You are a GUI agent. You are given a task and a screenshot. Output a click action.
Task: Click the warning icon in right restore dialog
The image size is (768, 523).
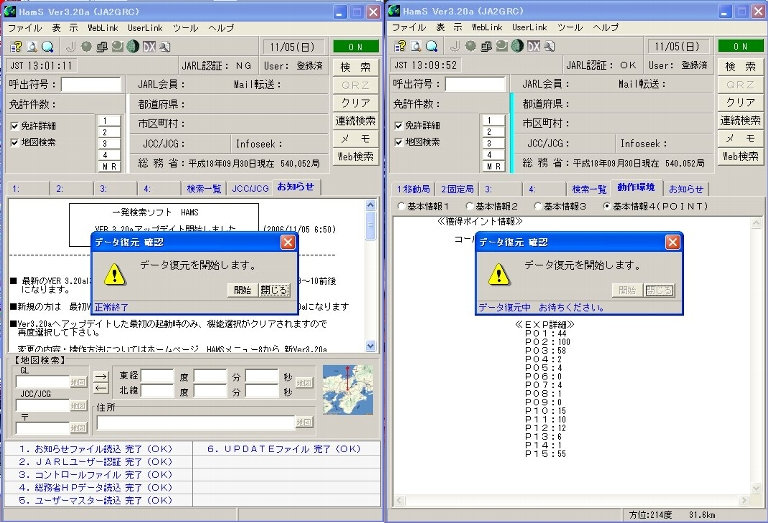(499, 274)
